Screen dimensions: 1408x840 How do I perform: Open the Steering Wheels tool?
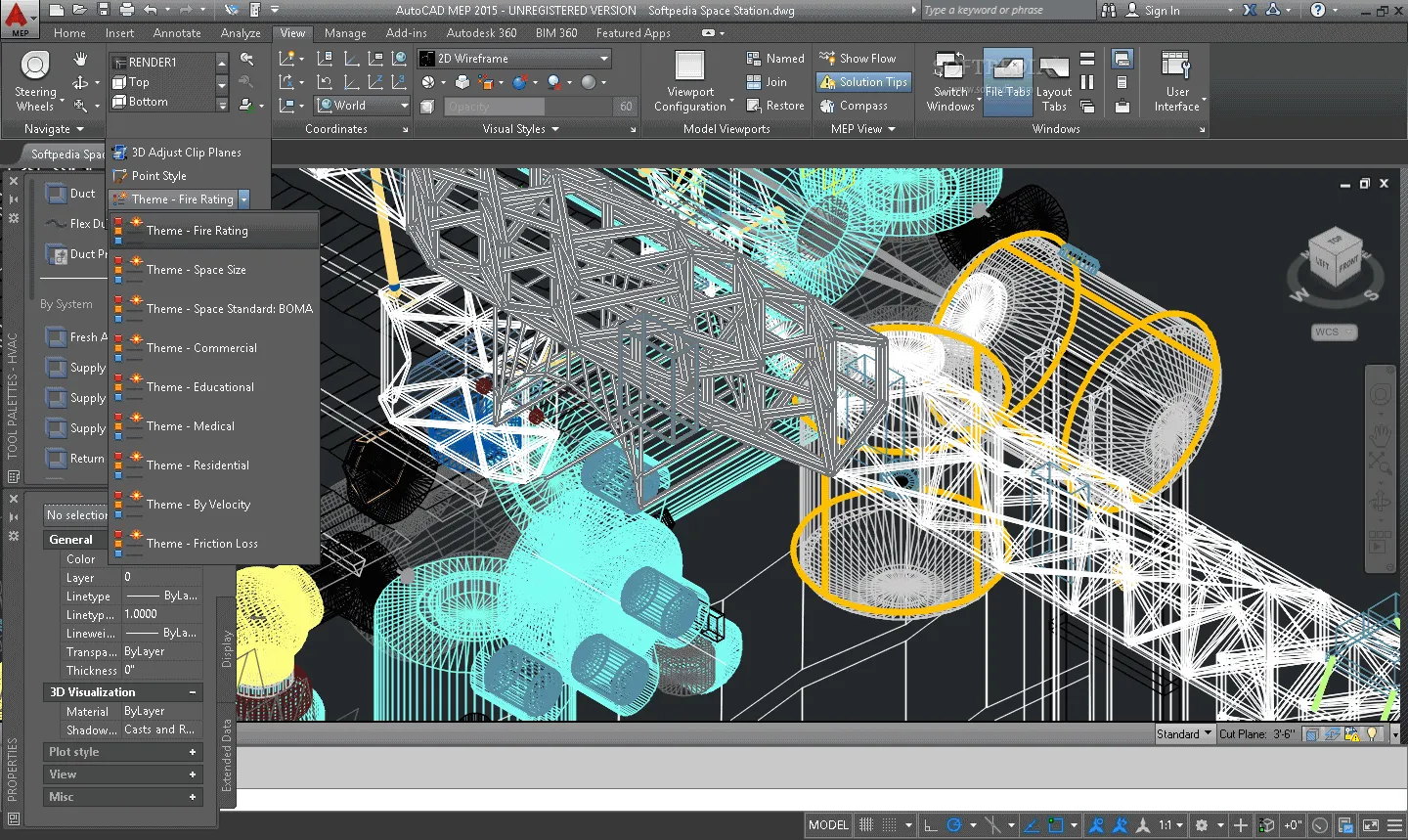tap(35, 66)
